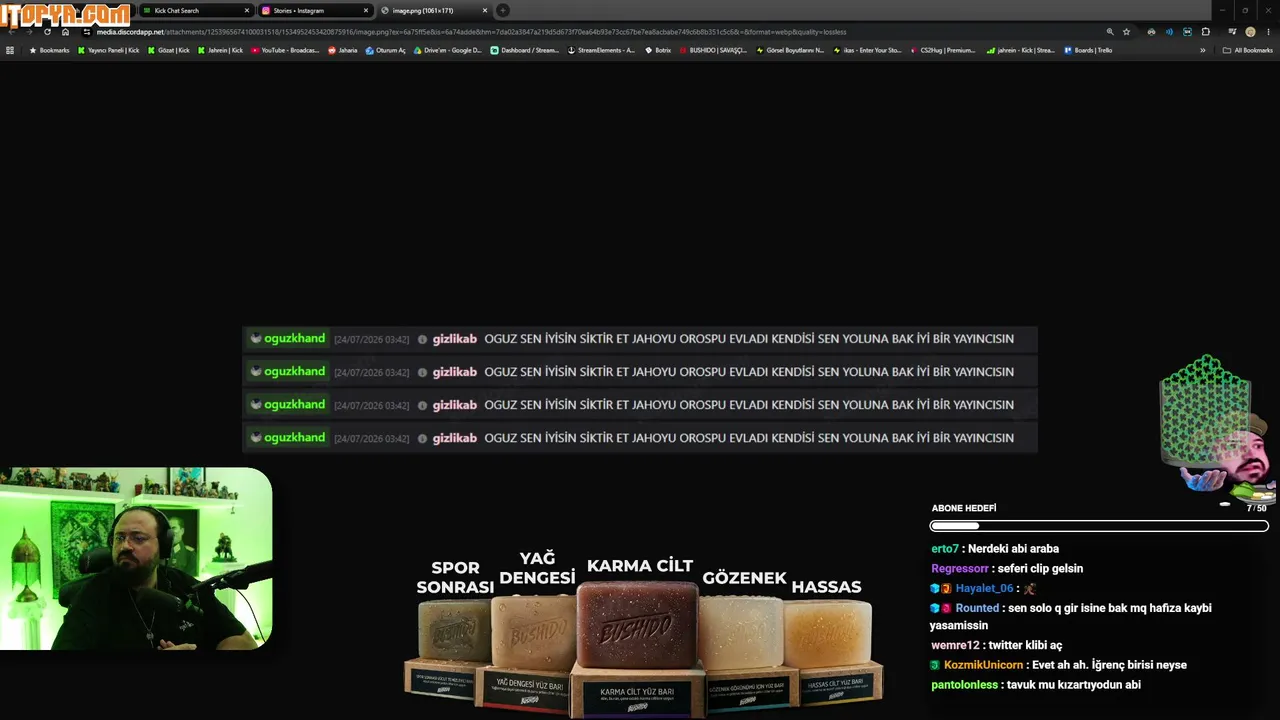This screenshot has height=720, width=1280.
Task: Open the BUSHIDO | SAVAŞÇI... bookmark
Action: coord(713,50)
